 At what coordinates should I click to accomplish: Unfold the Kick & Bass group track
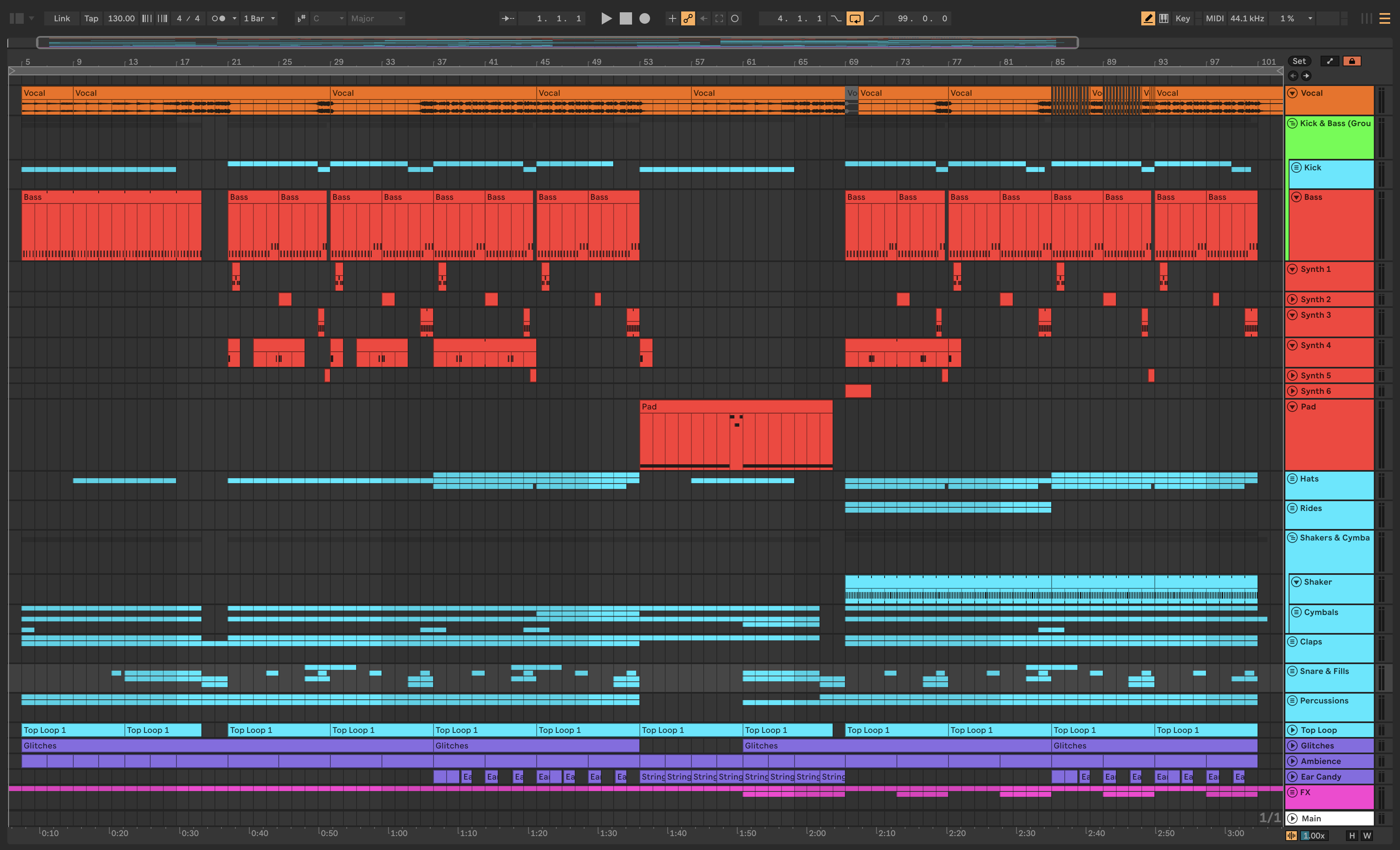[x=1292, y=123]
